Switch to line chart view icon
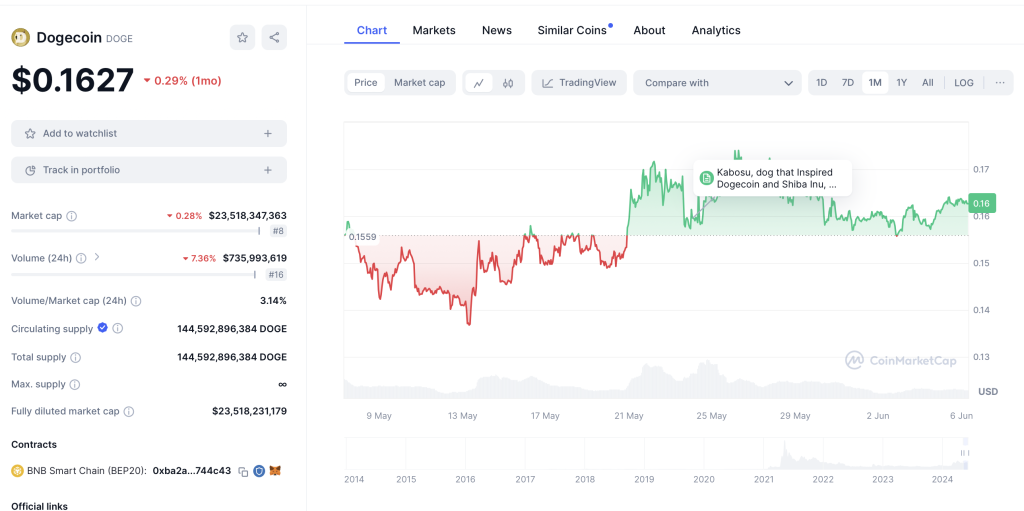 [x=479, y=83]
